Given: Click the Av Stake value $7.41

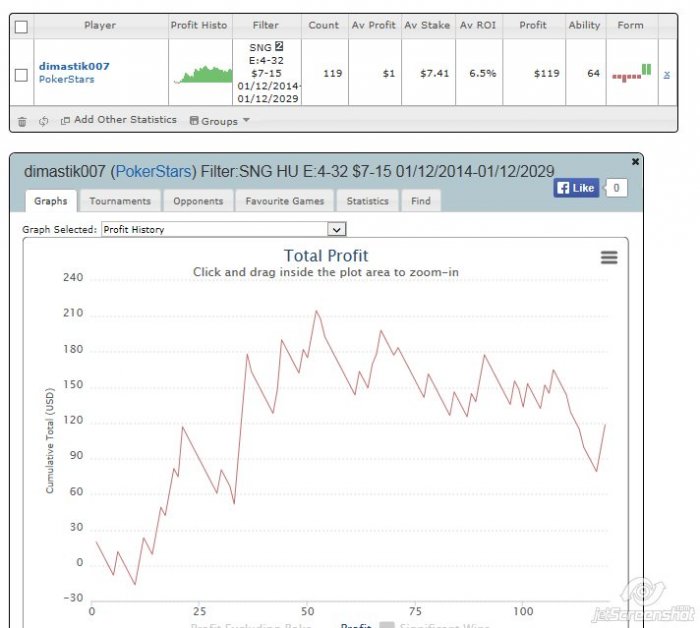Looking at the screenshot, I should click(434, 74).
